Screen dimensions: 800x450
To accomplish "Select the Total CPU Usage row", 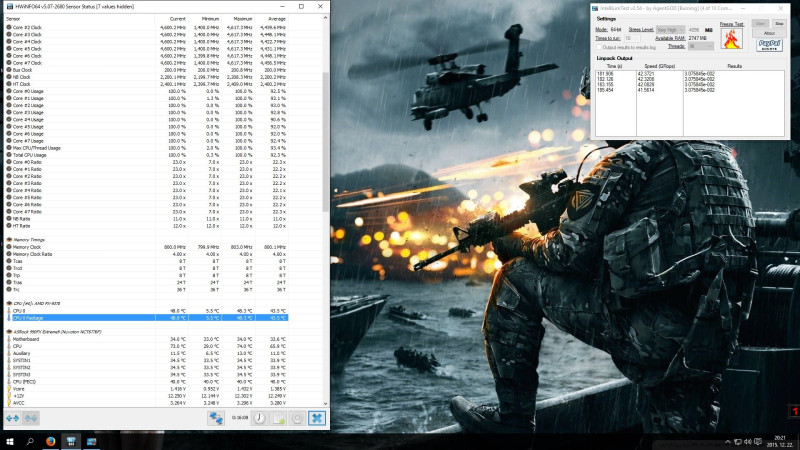I will click(x=146, y=155).
